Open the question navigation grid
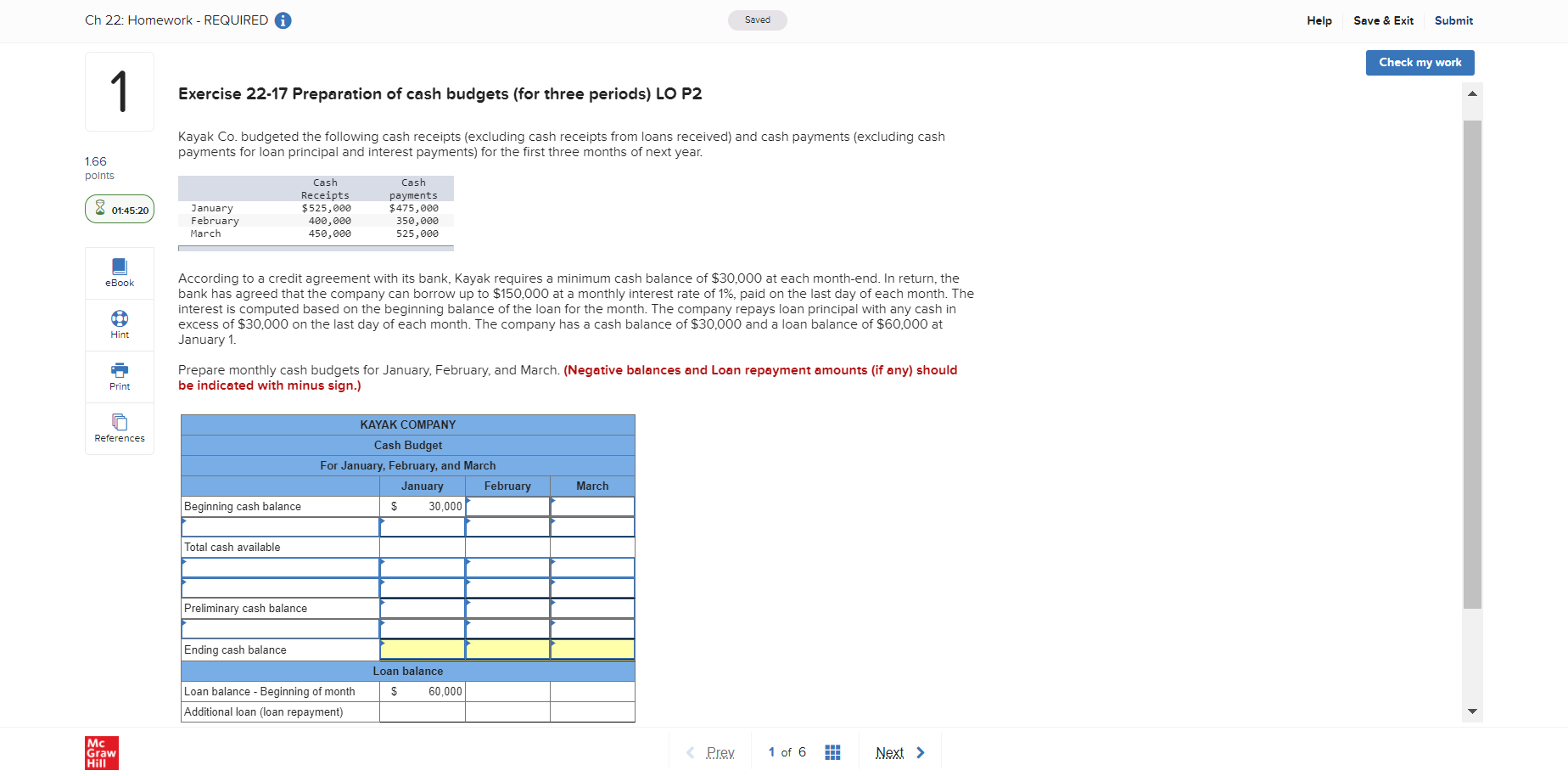This screenshot has width=1568, height=776. (832, 751)
